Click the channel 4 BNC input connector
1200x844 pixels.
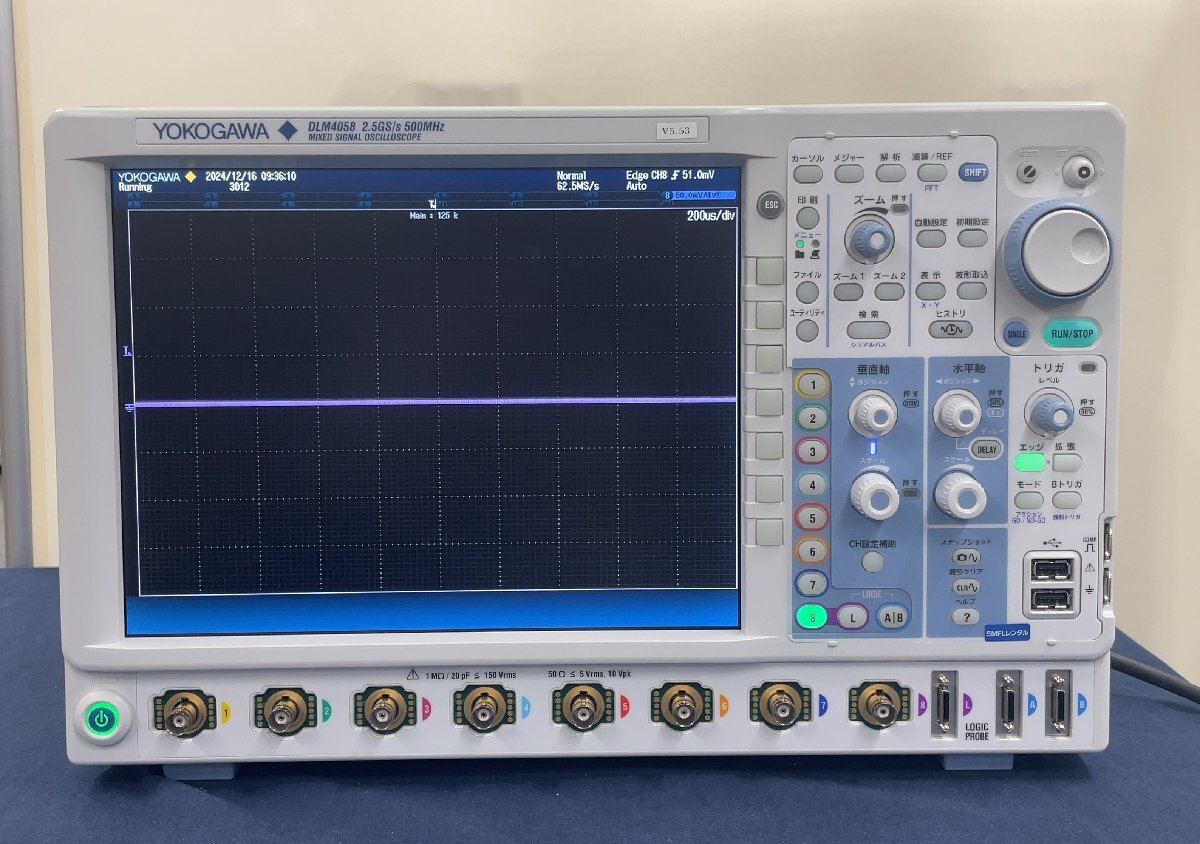point(485,709)
